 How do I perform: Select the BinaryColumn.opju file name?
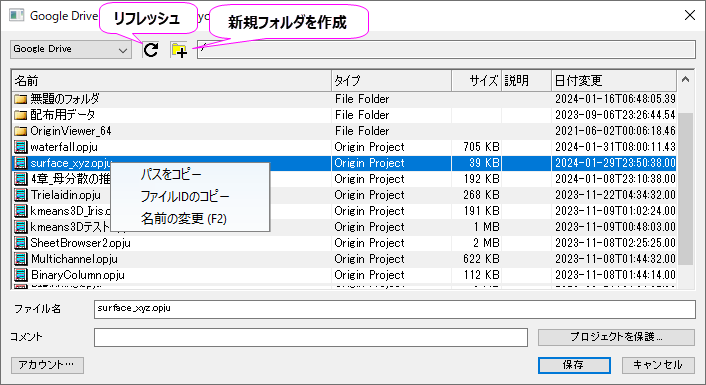pos(77,275)
